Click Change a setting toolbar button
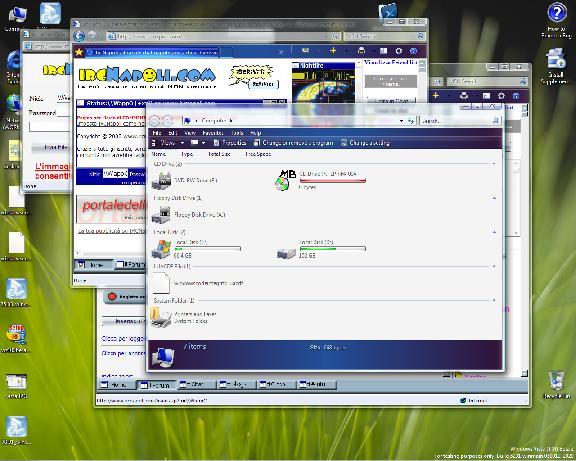This screenshot has width=576, height=461. tap(365, 143)
